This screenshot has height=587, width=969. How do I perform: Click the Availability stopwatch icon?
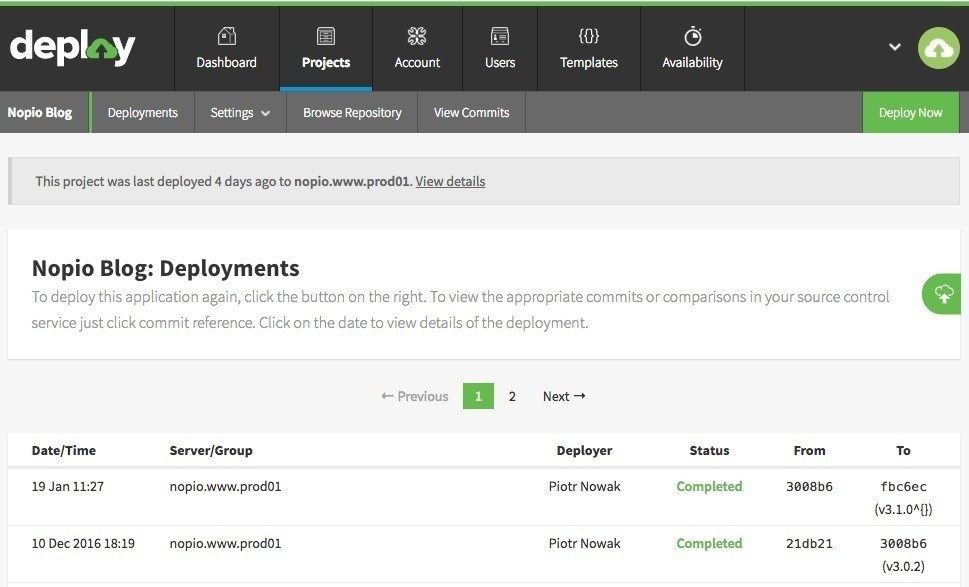pyautogui.click(x=693, y=36)
